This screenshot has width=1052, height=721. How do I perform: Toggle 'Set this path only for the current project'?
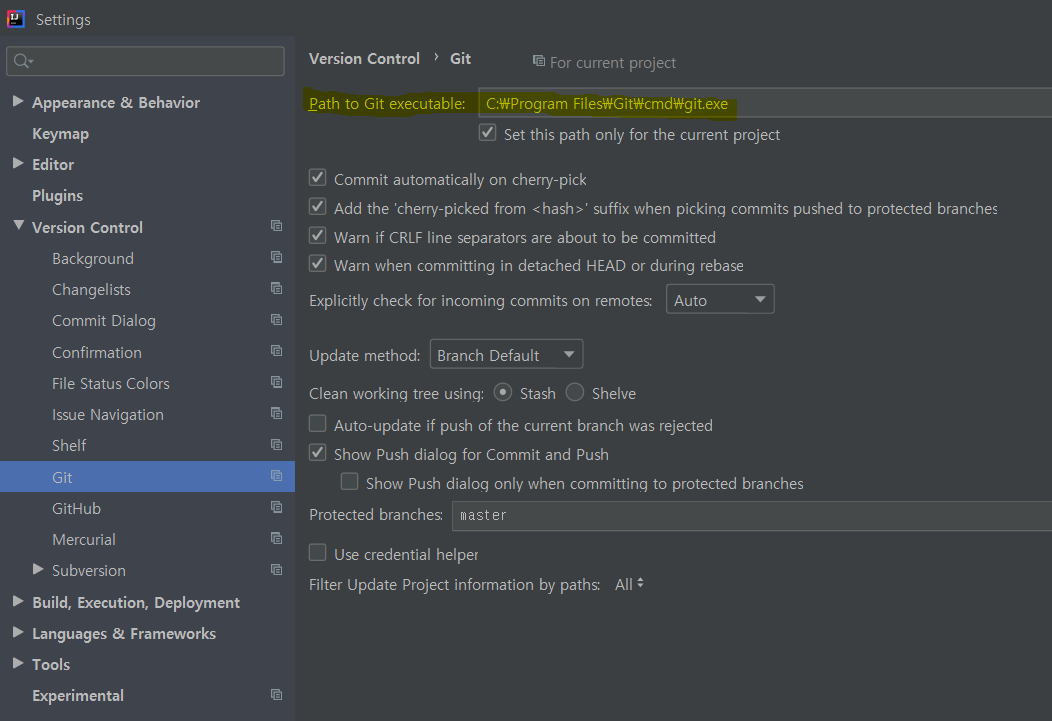pyautogui.click(x=488, y=133)
